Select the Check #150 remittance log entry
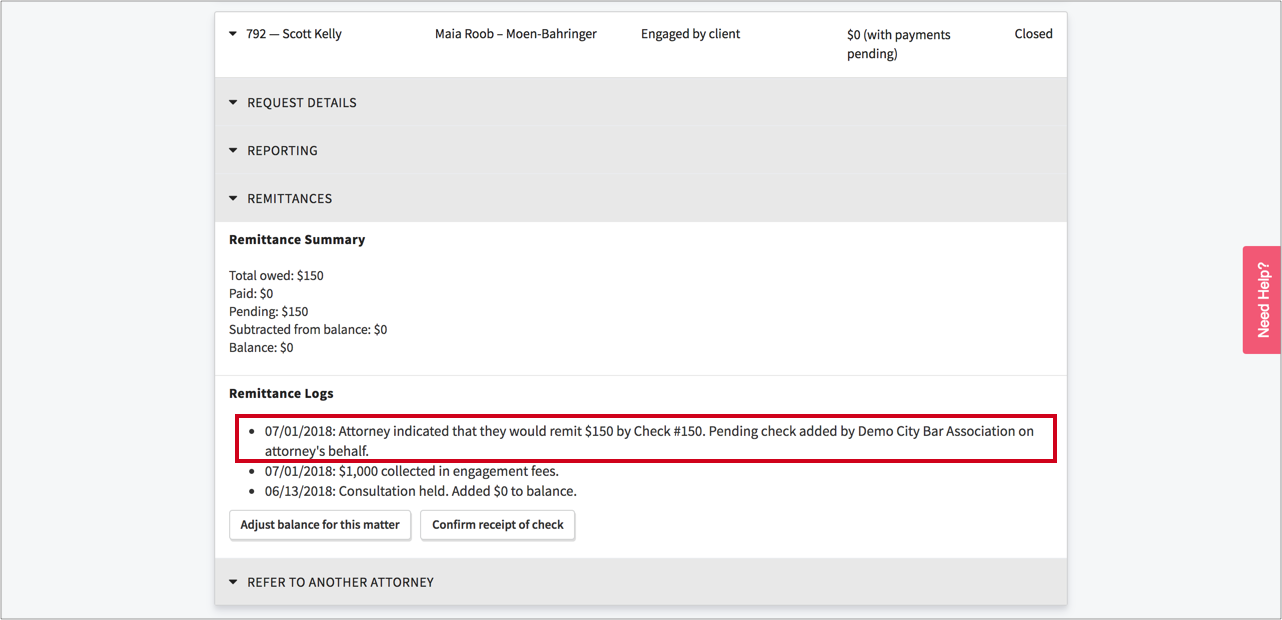Viewport: 1282px width, 620px height. point(648,441)
